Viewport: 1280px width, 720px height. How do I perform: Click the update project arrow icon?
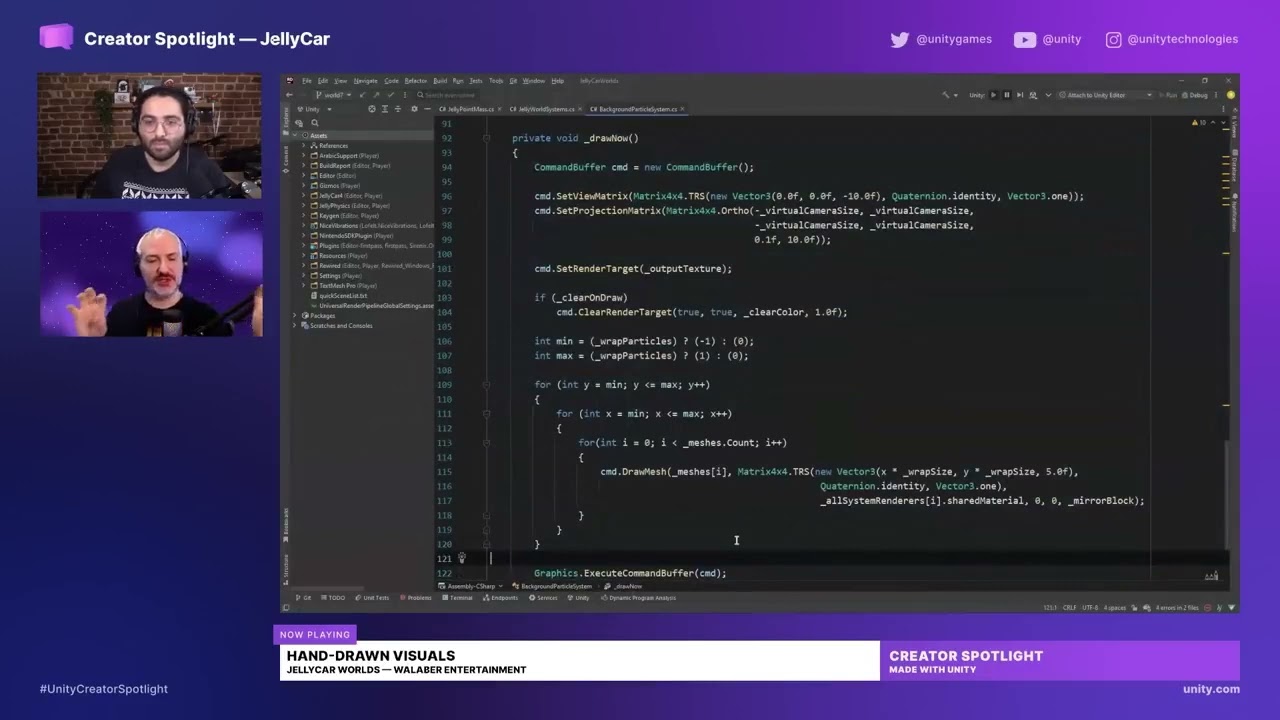point(362,95)
